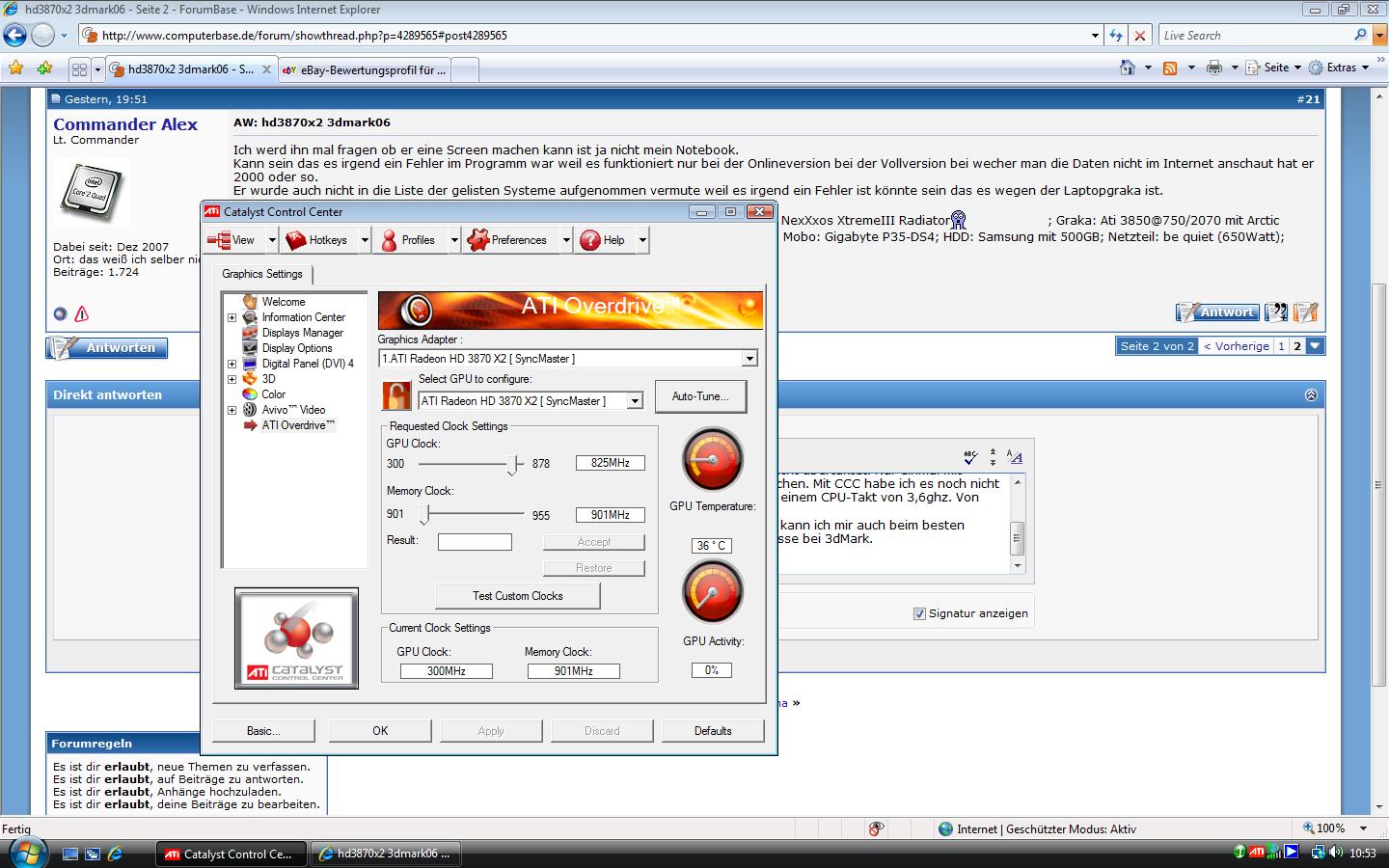Expand the Help dropdown arrow
The height and width of the screenshot is (868, 1389).
tap(642, 240)
